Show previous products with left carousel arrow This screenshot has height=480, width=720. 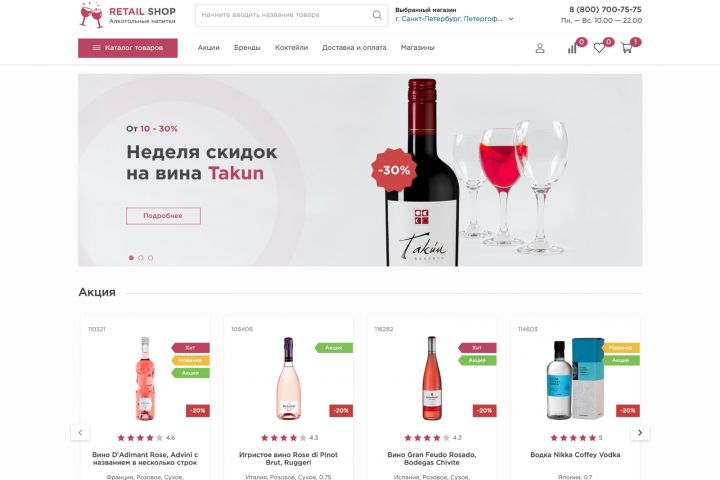[x=80, y=433]
